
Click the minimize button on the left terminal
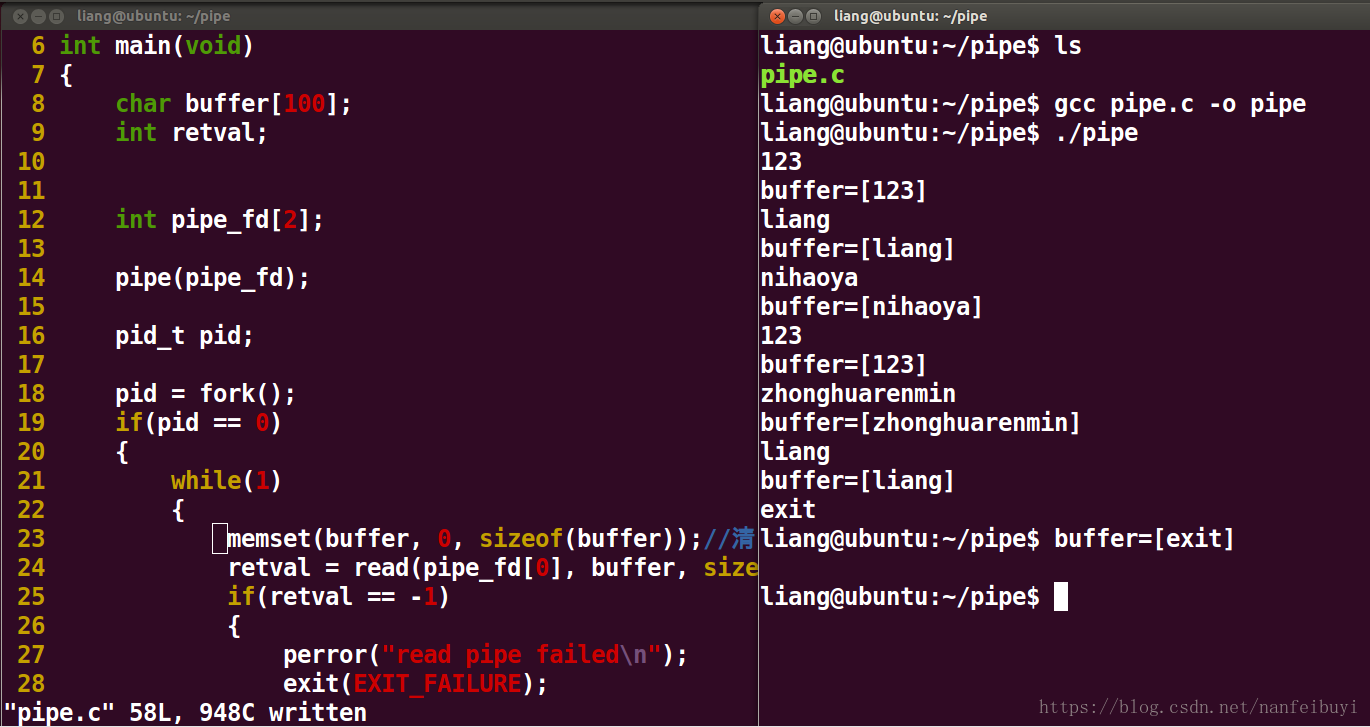coord(38,16)
